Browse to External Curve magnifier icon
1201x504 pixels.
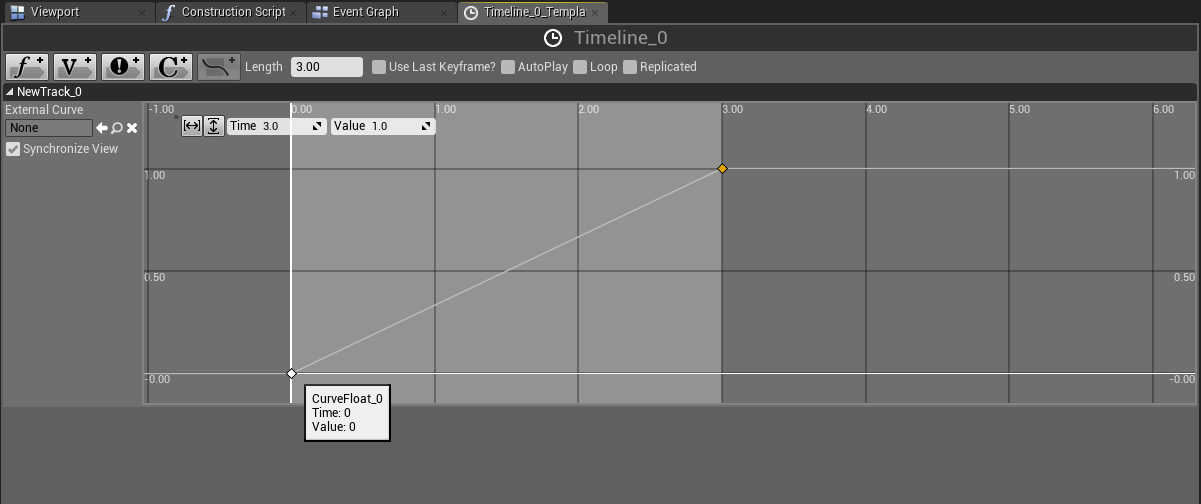117,128
